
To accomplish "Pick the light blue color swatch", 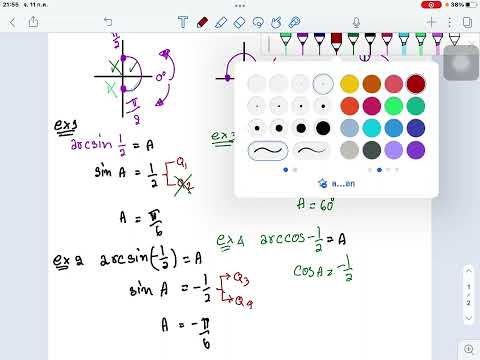I will click(349, 128).
